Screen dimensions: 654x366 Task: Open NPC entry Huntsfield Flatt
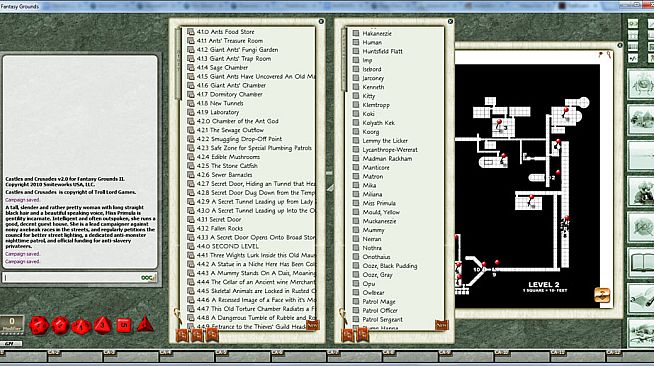click(x=382, y=51)
